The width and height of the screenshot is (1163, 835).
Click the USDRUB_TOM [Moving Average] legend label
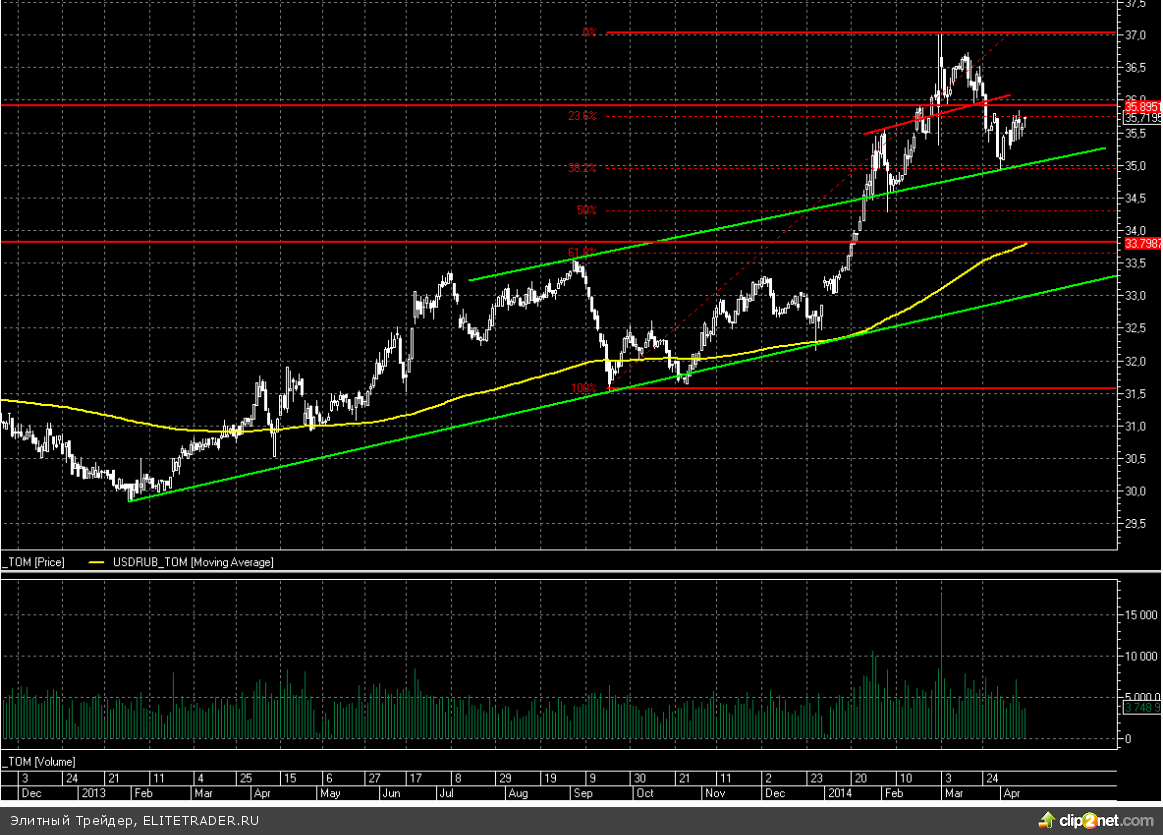(193, 562)
